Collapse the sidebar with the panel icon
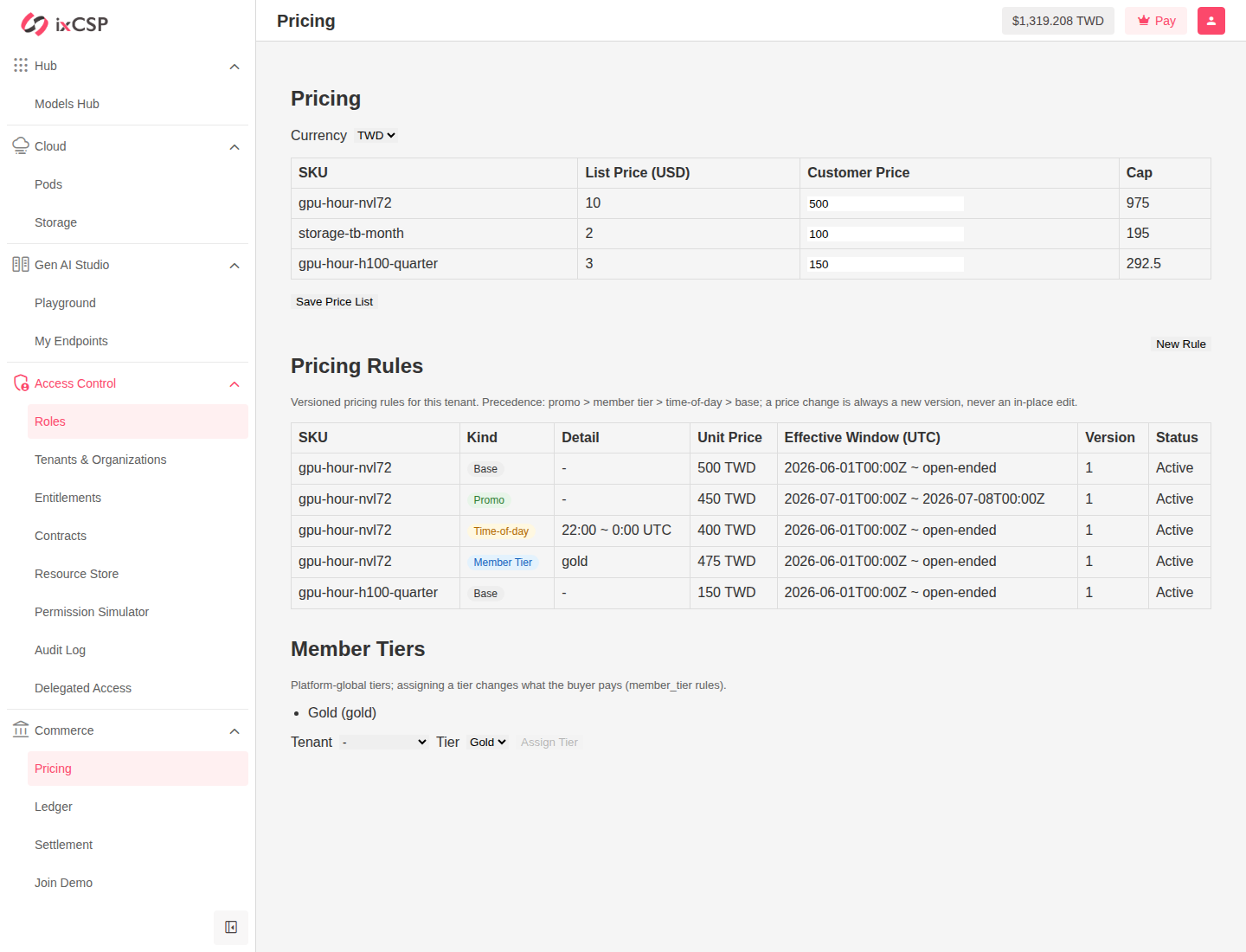The image size is (1246, 952). [x=231, y=928]
